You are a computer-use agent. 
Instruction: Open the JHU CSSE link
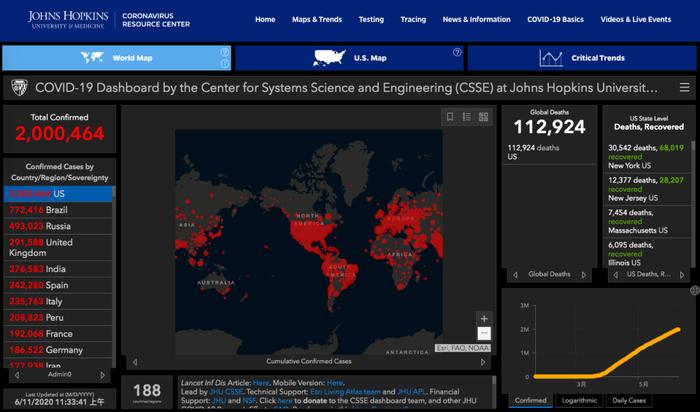coord(226,392)
